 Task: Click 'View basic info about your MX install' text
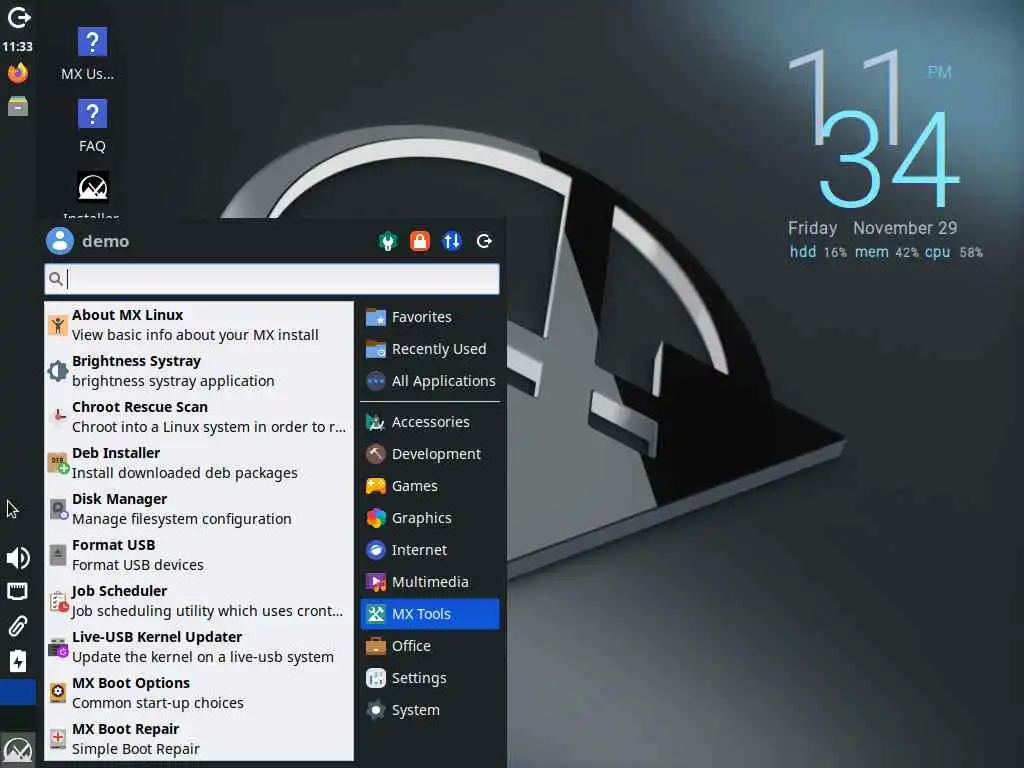(x=195, y=335)
